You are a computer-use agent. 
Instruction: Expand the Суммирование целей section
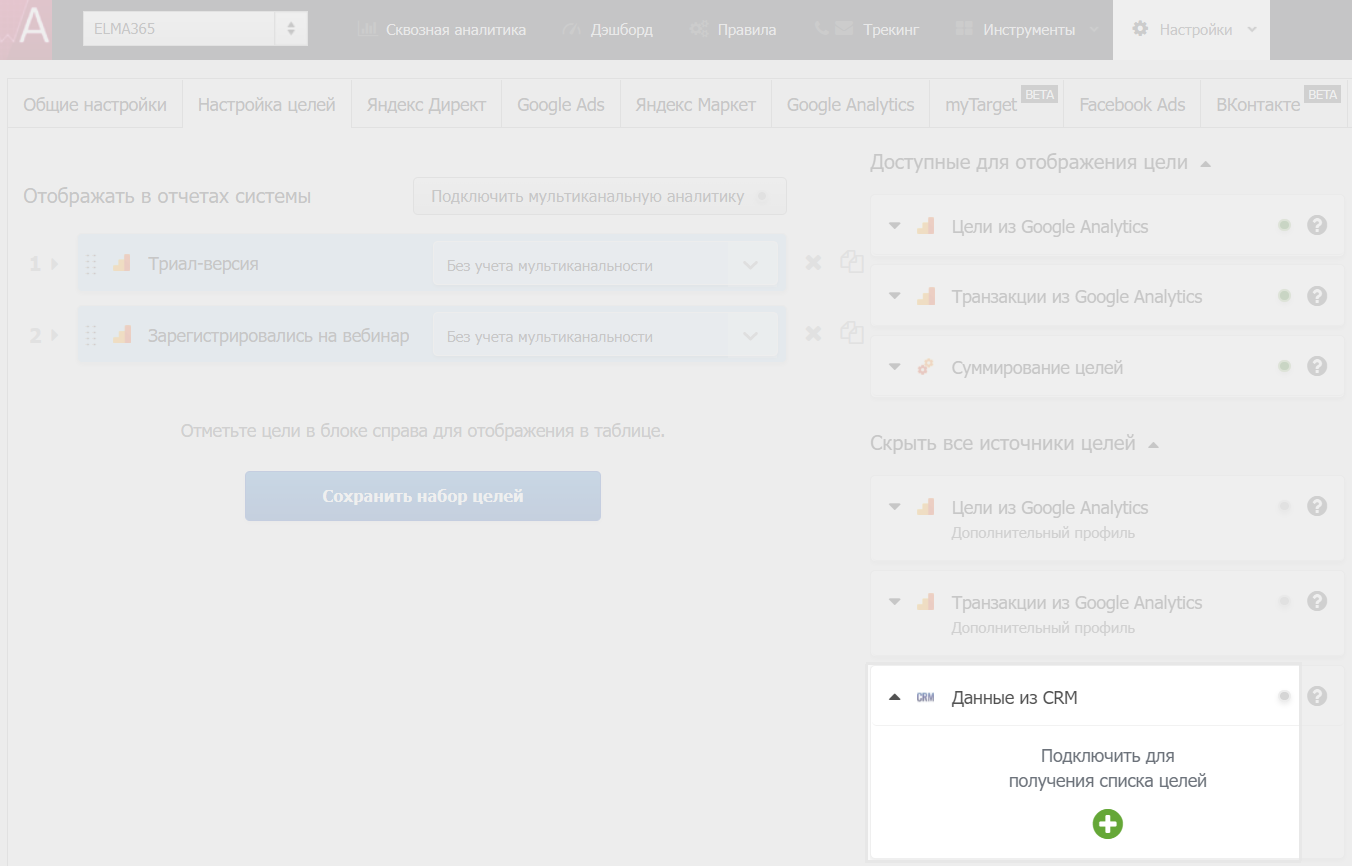(895, 367)
